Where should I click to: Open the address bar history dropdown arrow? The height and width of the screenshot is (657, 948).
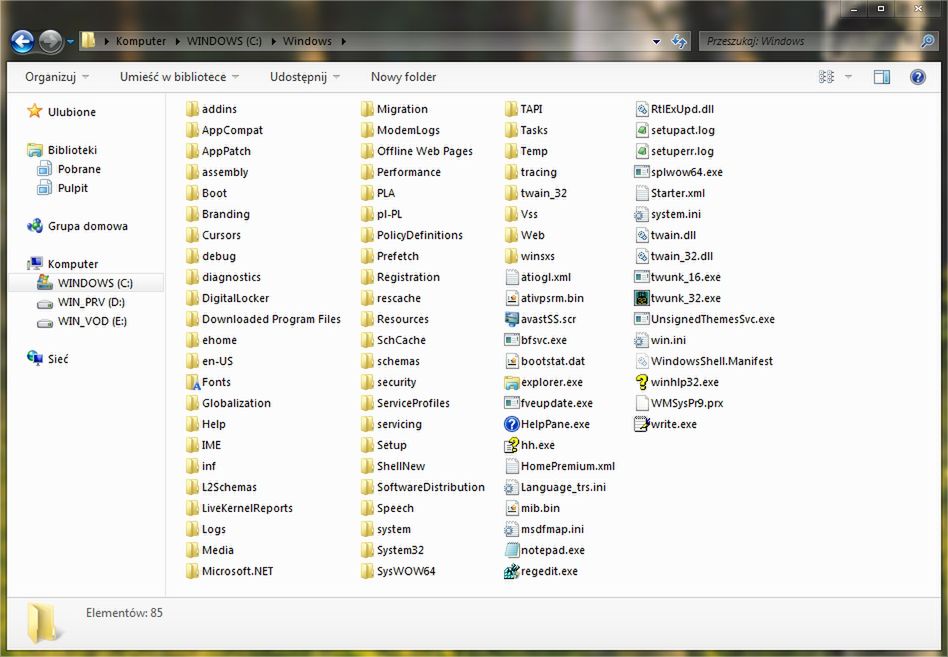[x=657, y=42]
